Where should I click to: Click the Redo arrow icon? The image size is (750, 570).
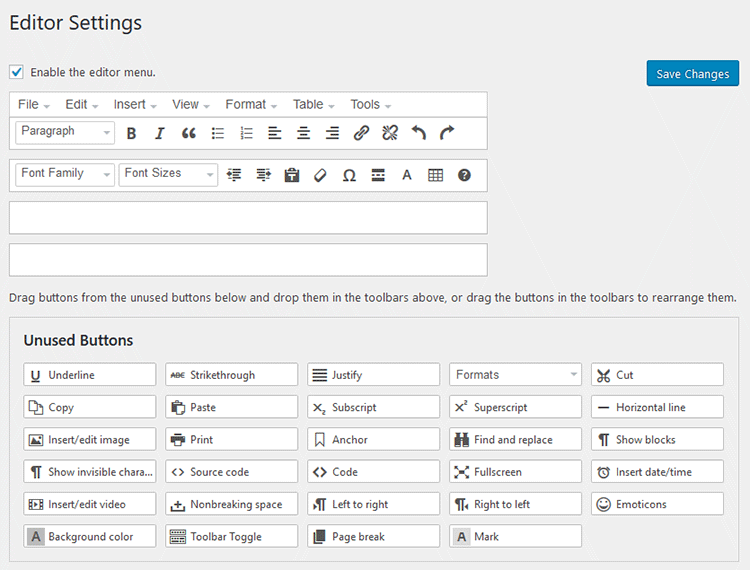point(447,133)
